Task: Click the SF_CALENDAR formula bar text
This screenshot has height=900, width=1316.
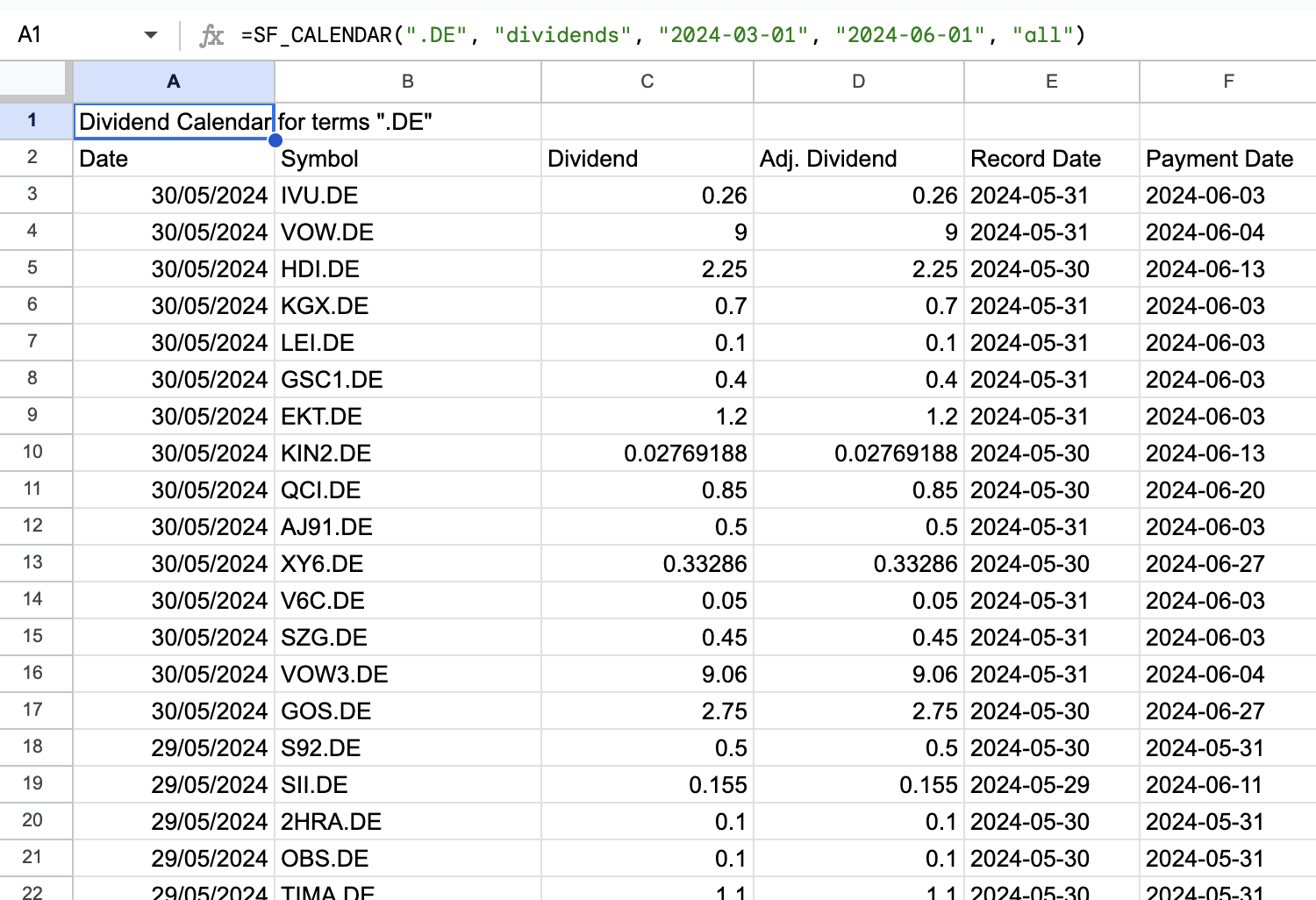Action: tap(663, 35)
